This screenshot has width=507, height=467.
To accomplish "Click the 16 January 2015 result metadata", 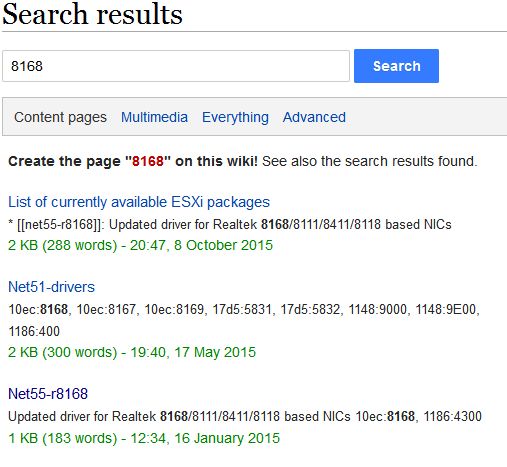I will [144, 438].
